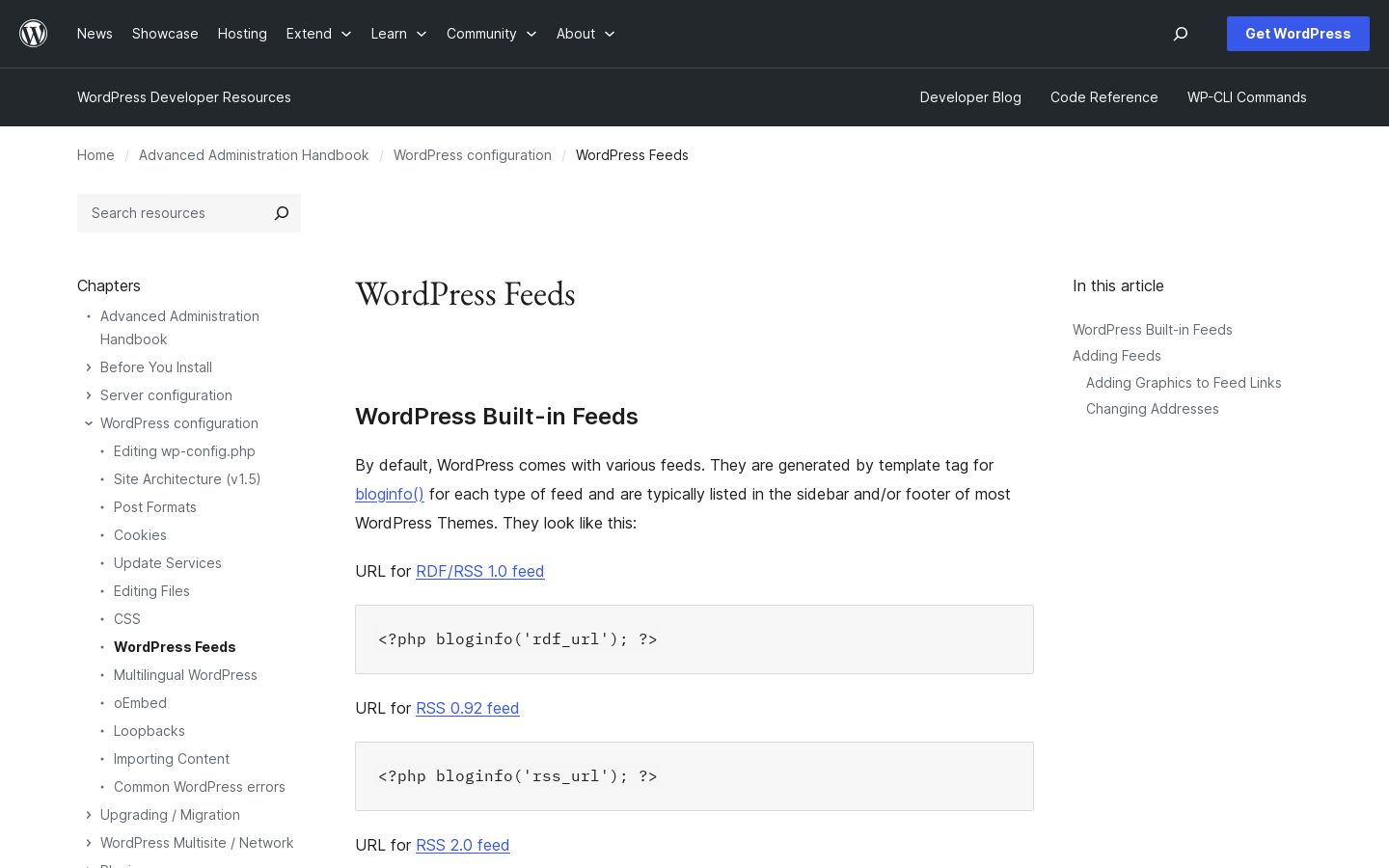Go to the Showcase menu item

pos(165,34)
